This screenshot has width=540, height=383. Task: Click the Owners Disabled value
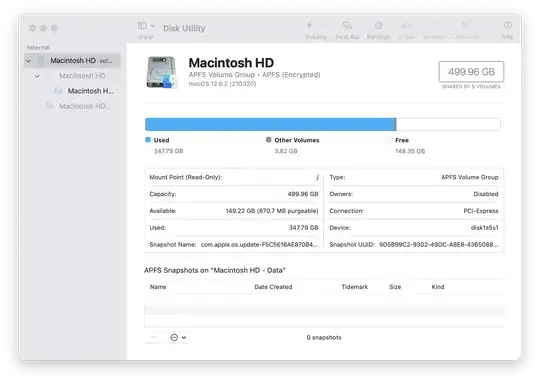point(486,194)
